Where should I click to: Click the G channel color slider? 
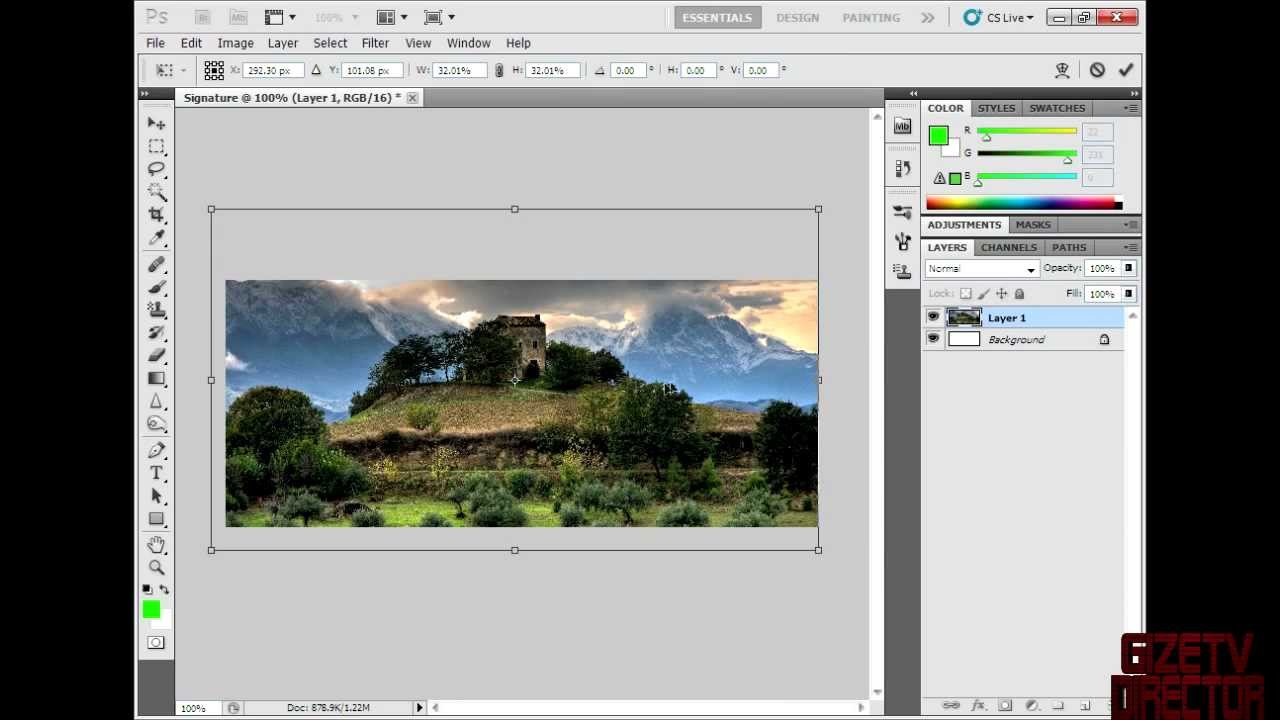coord(1027,154)
